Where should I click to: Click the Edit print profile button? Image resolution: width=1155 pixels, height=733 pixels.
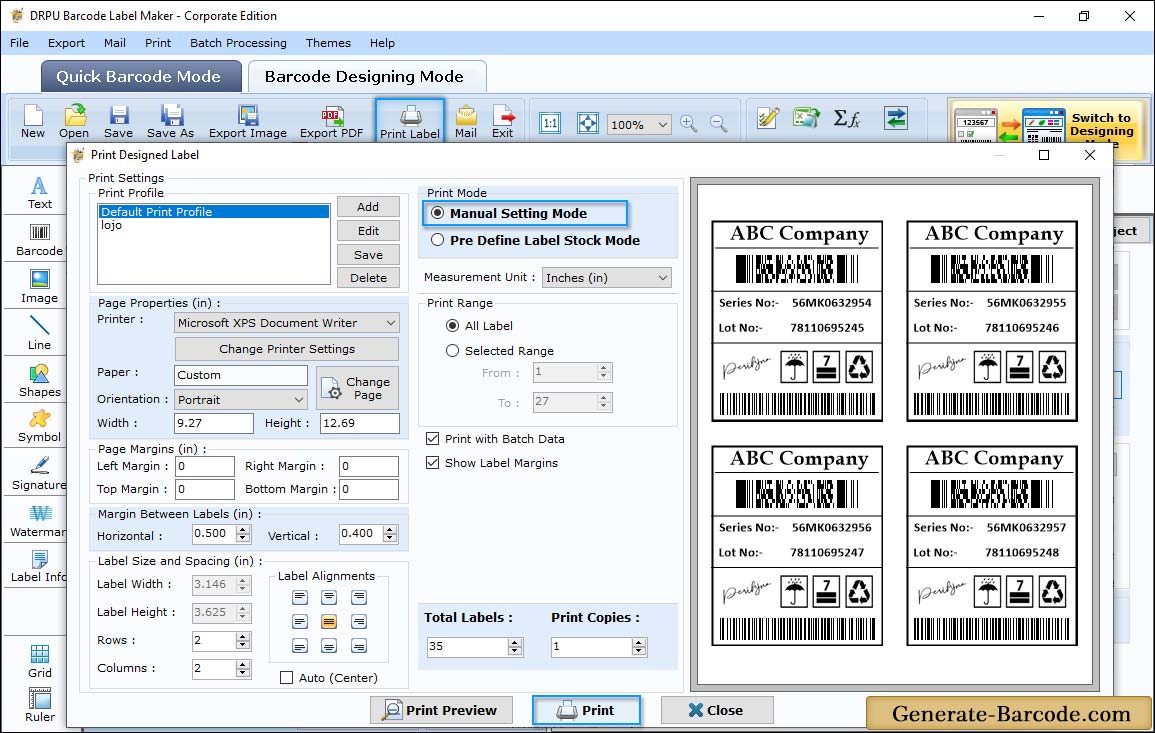368,231
